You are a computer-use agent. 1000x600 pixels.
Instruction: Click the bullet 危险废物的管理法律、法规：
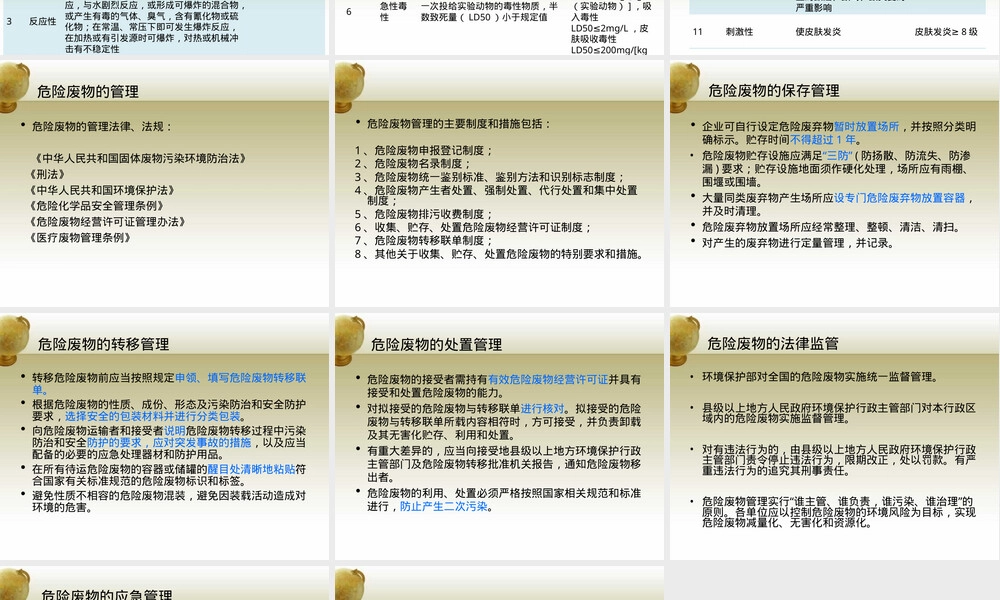(102, 126)
